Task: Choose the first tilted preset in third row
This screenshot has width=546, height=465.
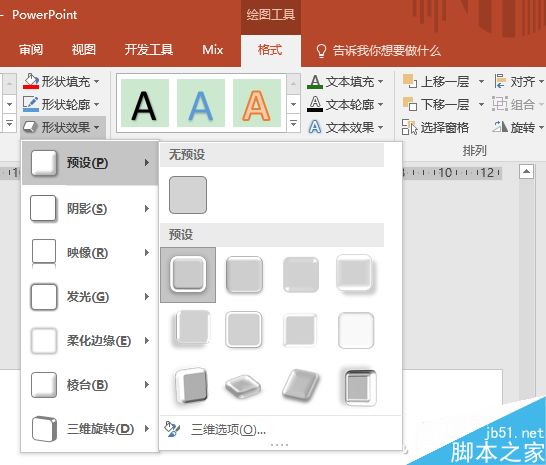Action: pos(191,387)
